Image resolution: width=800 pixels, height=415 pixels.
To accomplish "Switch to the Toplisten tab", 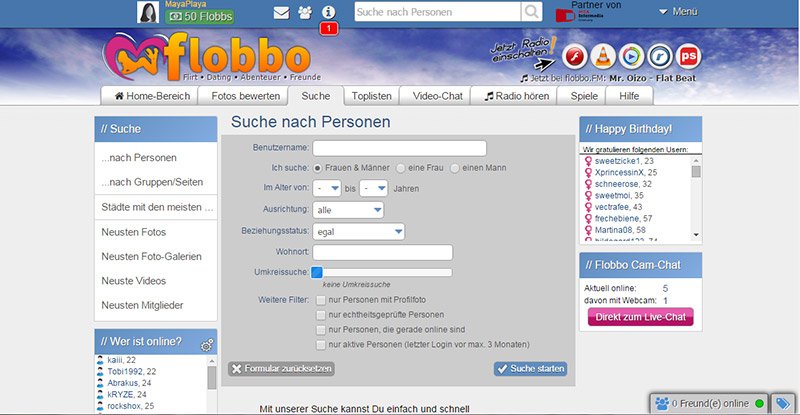I will click(371, 96).
